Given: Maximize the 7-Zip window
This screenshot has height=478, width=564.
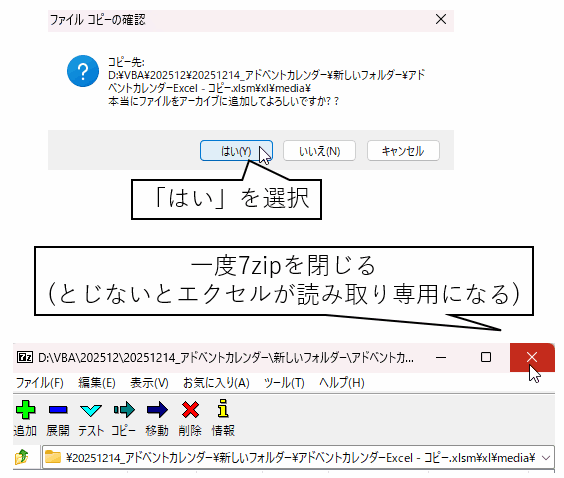Looking at the screenshot, I should pyautogui.click(x=486, y=357).
